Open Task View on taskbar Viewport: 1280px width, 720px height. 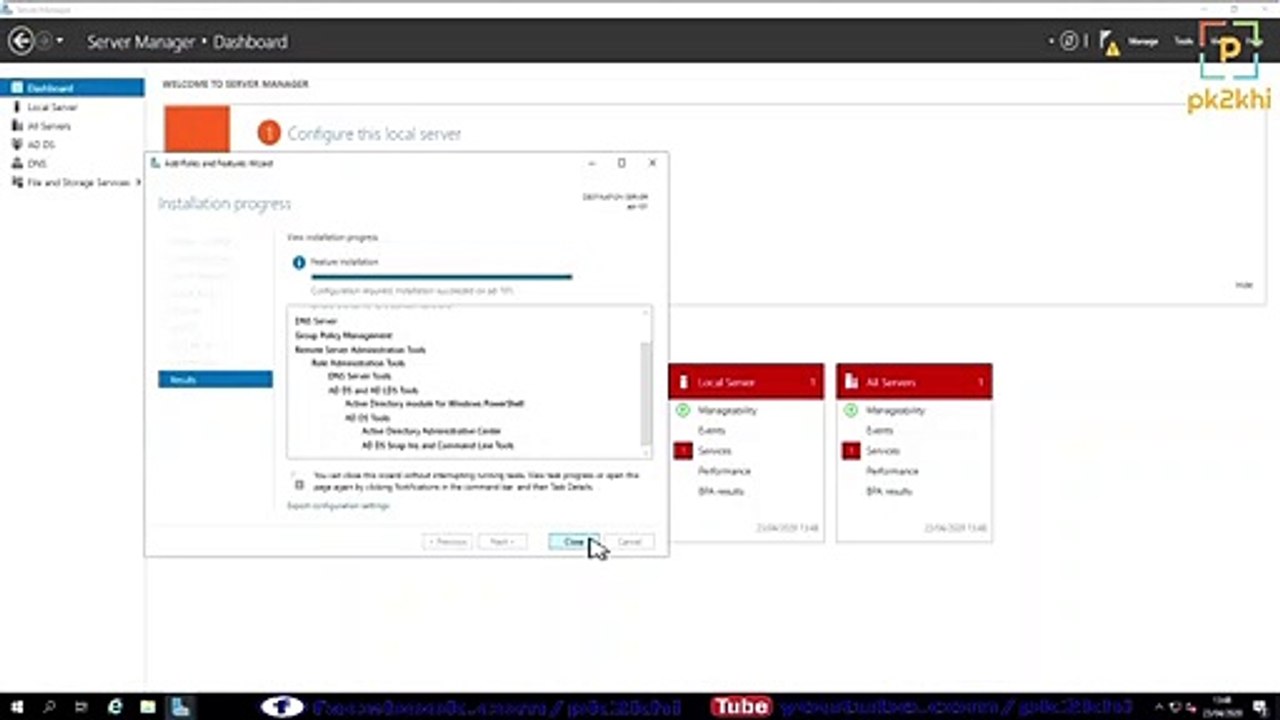[81, 707]
